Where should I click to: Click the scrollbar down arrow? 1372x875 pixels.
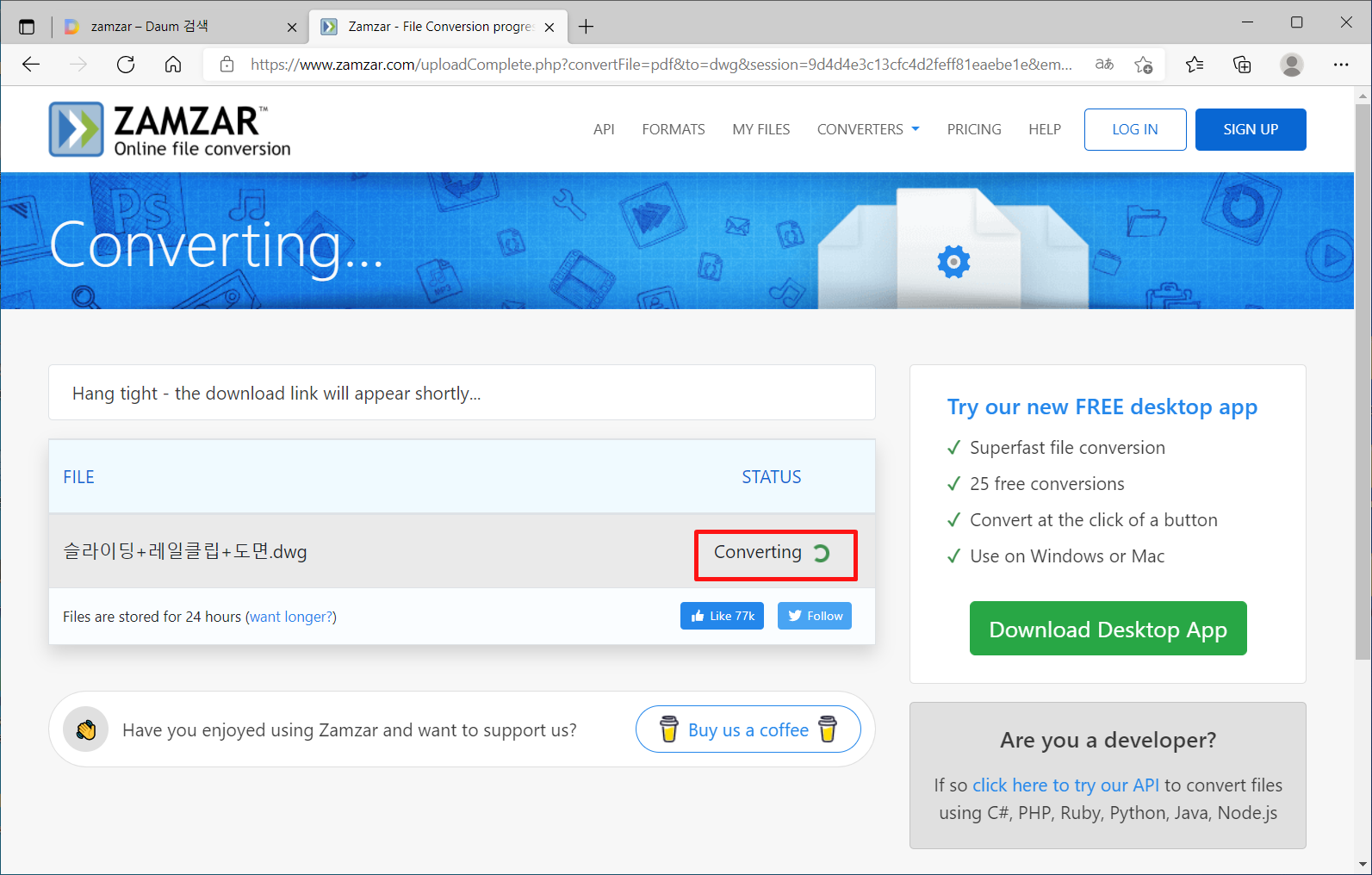pos(1363,864)
